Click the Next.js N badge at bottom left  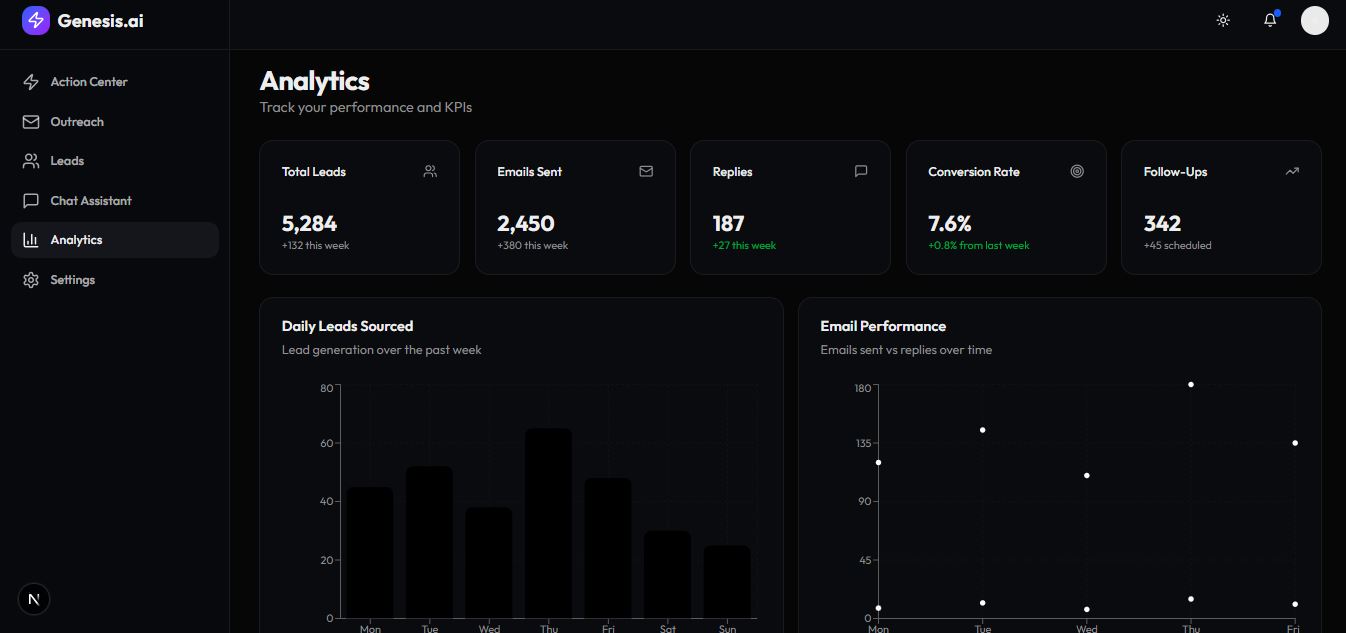click(x=34, y=599)
